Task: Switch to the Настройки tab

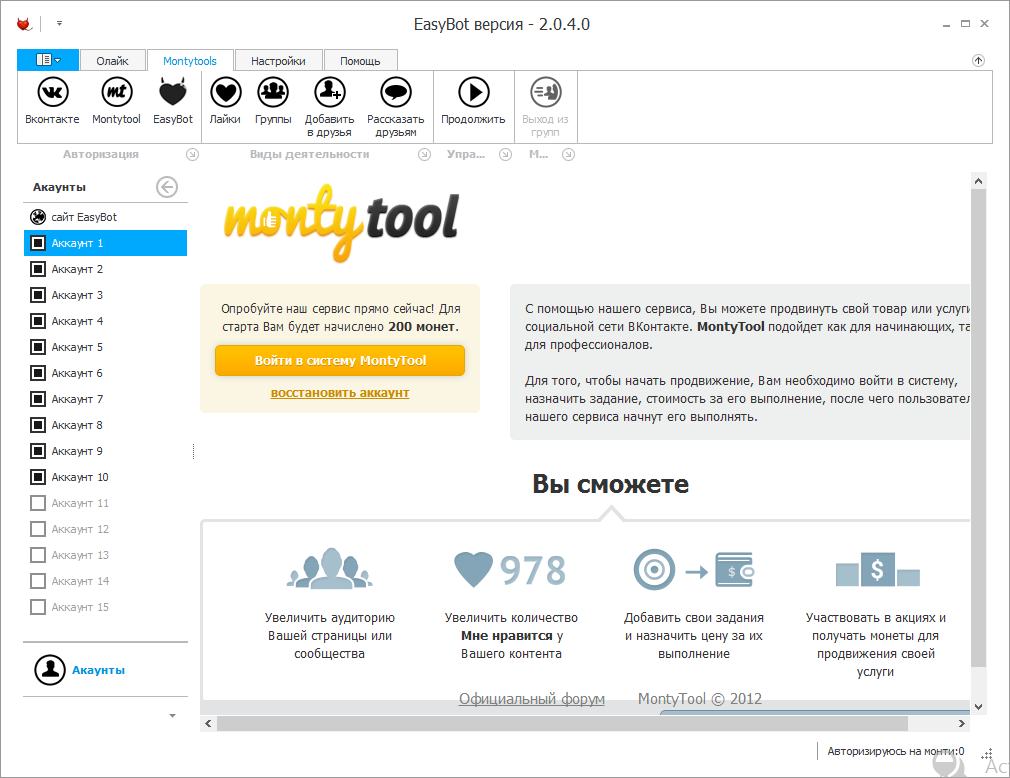Action: coord(278,61)
